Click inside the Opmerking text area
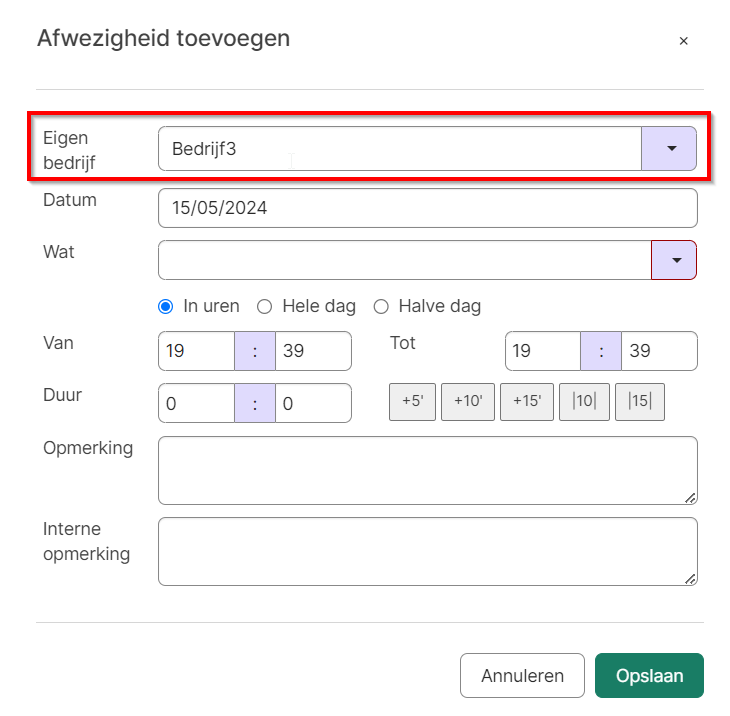The height and width of the screenshot is (716, 730). (427, 470)
